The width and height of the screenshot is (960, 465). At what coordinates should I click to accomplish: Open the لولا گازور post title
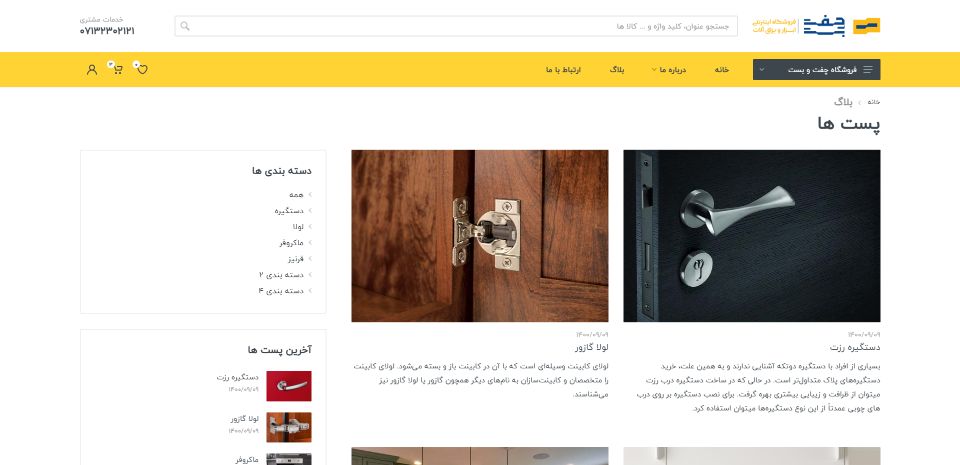point(591,348)
